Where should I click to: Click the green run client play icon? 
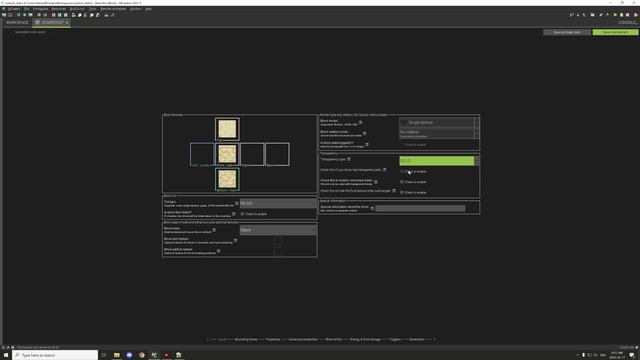coord(615,15)
